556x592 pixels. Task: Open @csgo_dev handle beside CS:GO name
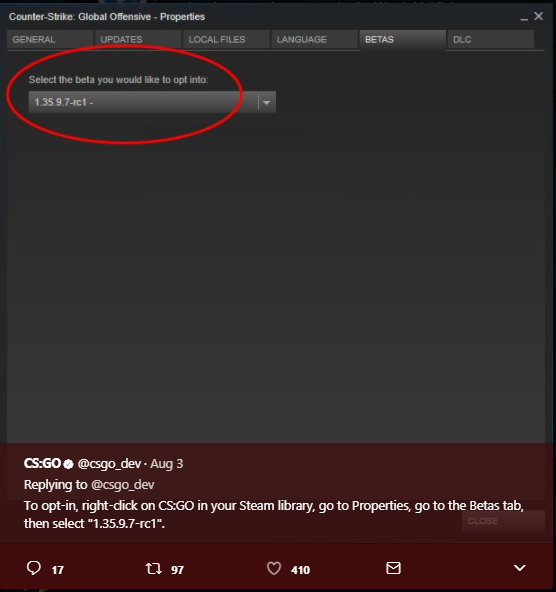click(x=109, y=464)
